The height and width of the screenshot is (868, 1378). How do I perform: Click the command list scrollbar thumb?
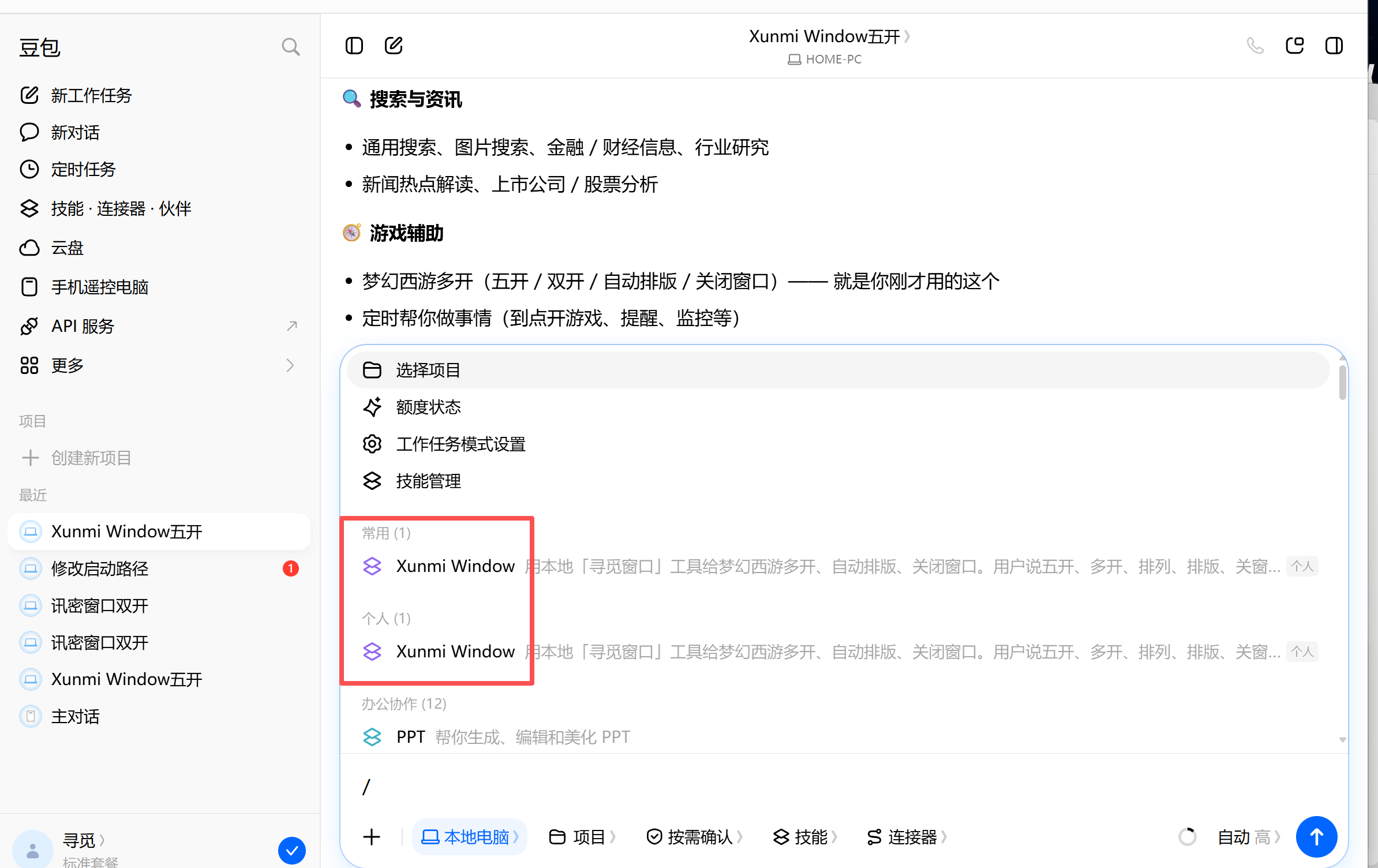[x=1342, y=383]
